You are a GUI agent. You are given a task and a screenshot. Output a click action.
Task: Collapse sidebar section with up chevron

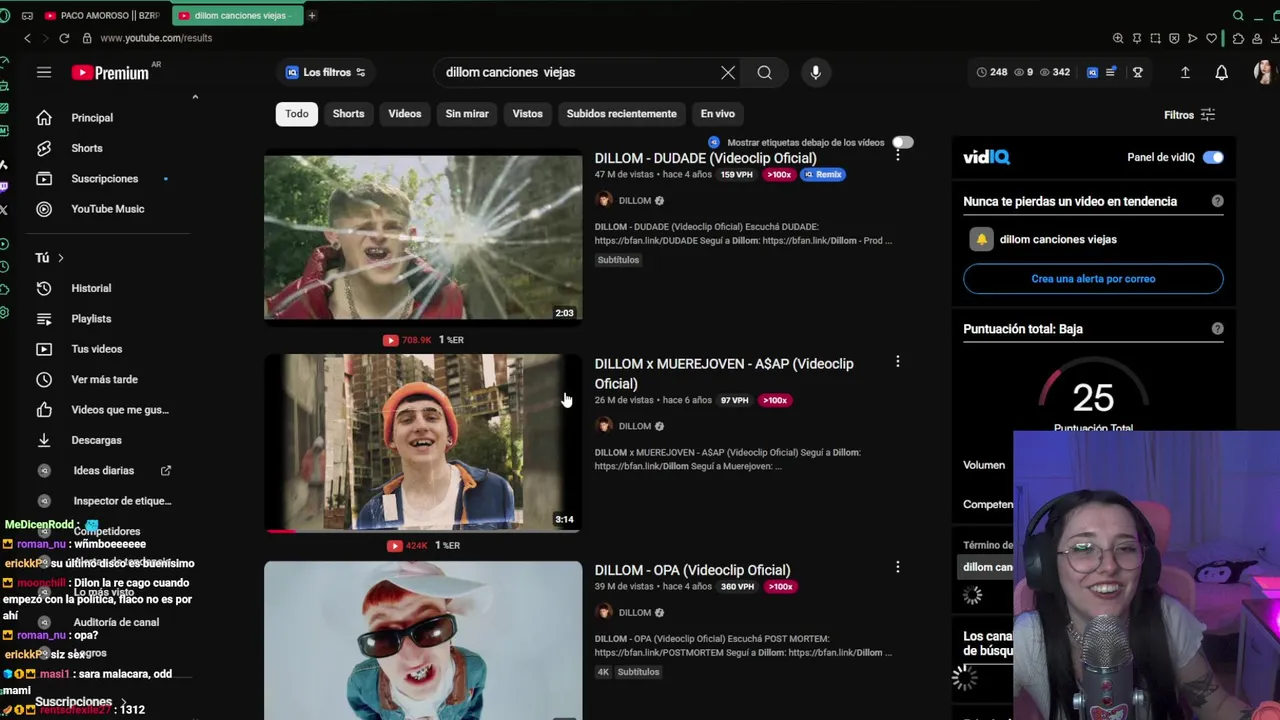(x=195, y=97)
